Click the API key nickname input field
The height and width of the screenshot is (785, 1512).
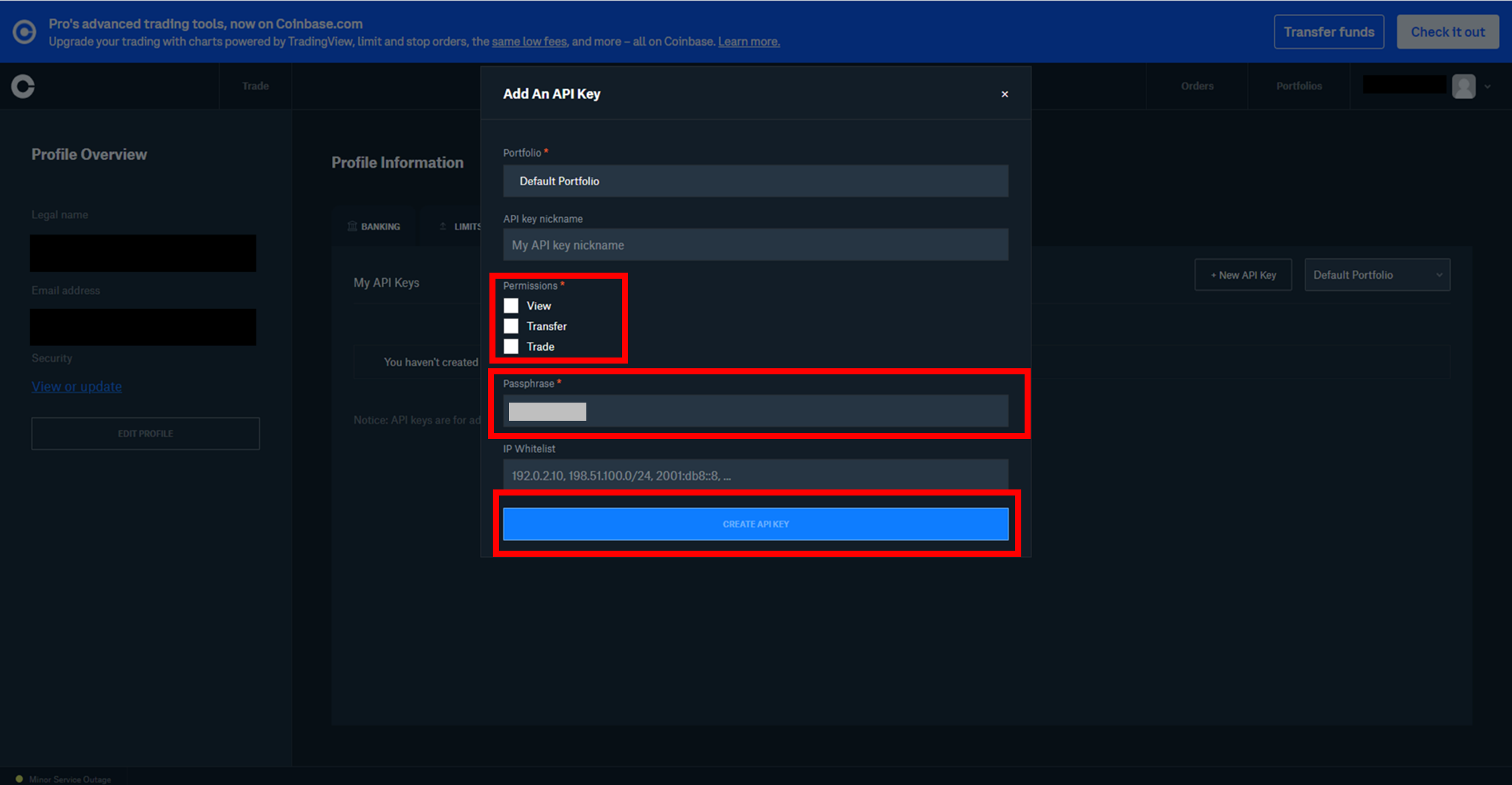[755, 245]
